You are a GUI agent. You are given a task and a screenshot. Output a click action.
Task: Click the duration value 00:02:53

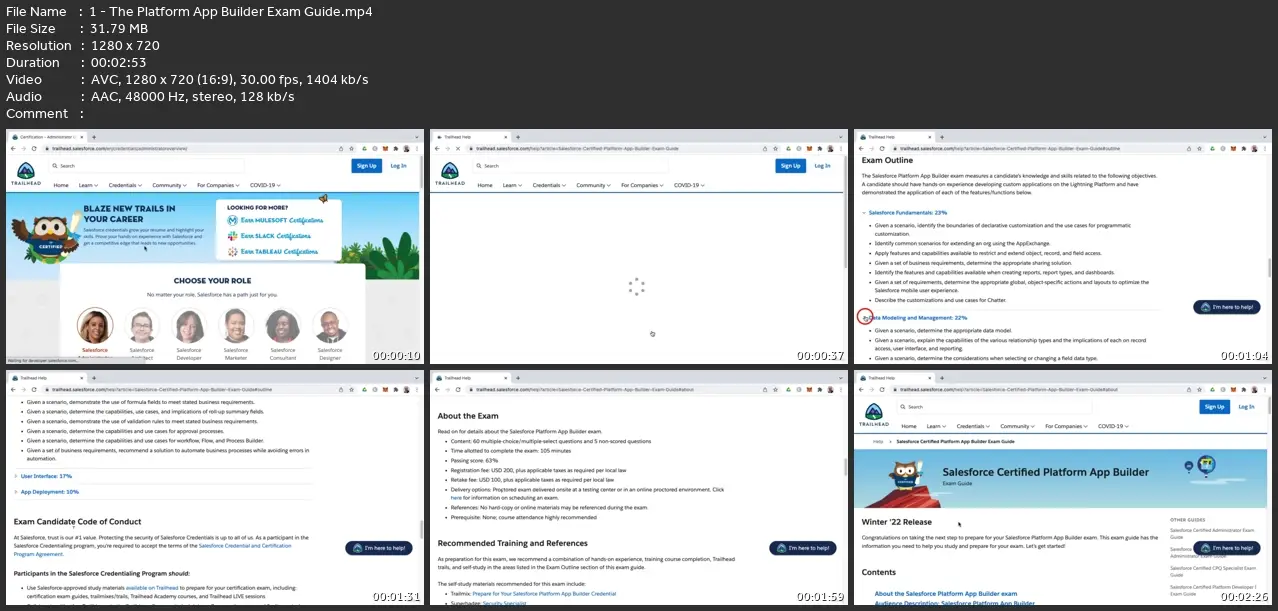click(120, 62)
